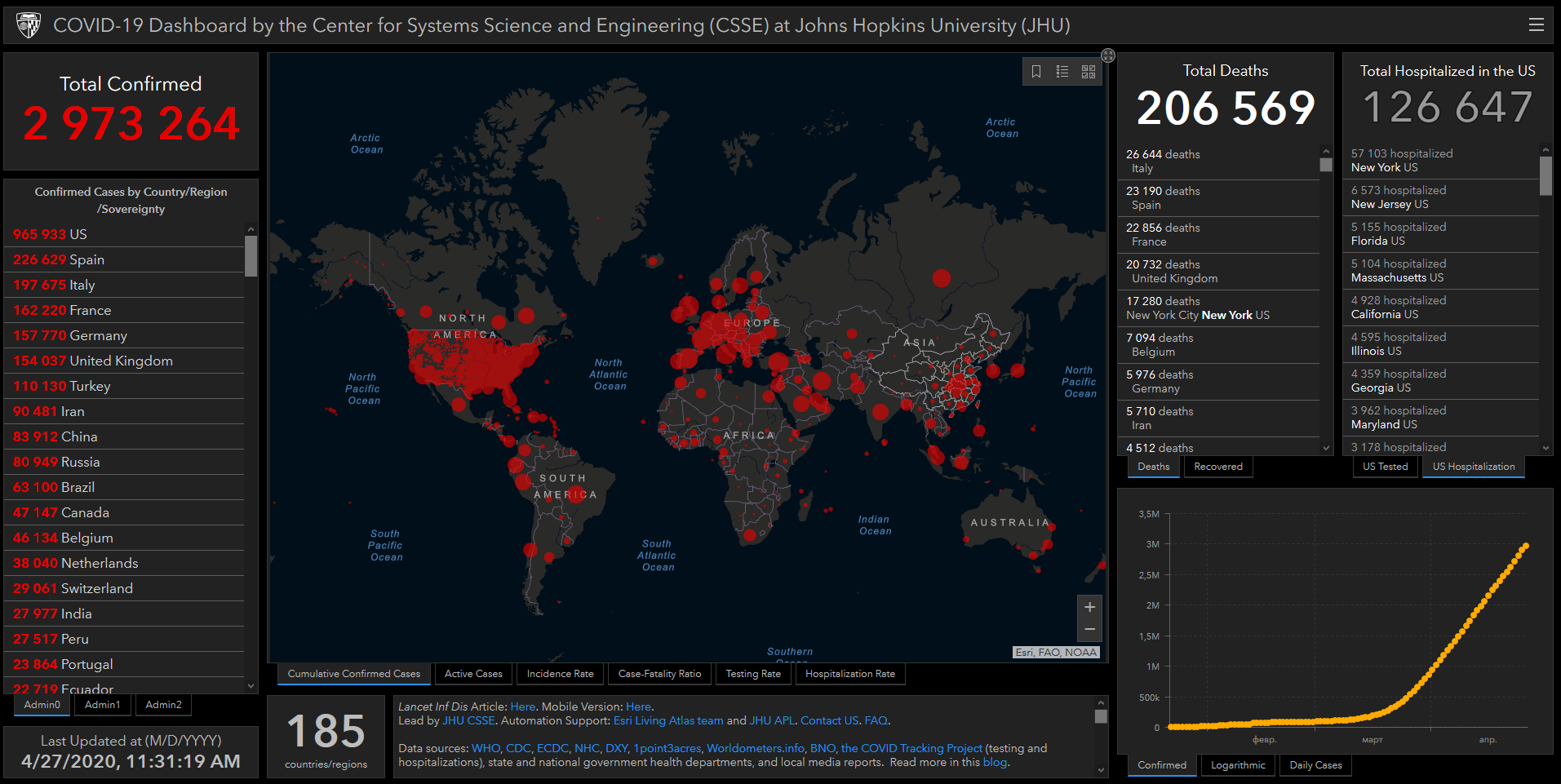Viewport: 1561px width, 784px height.
Task: Select the US row in cases list
Action: coord(124,235)
